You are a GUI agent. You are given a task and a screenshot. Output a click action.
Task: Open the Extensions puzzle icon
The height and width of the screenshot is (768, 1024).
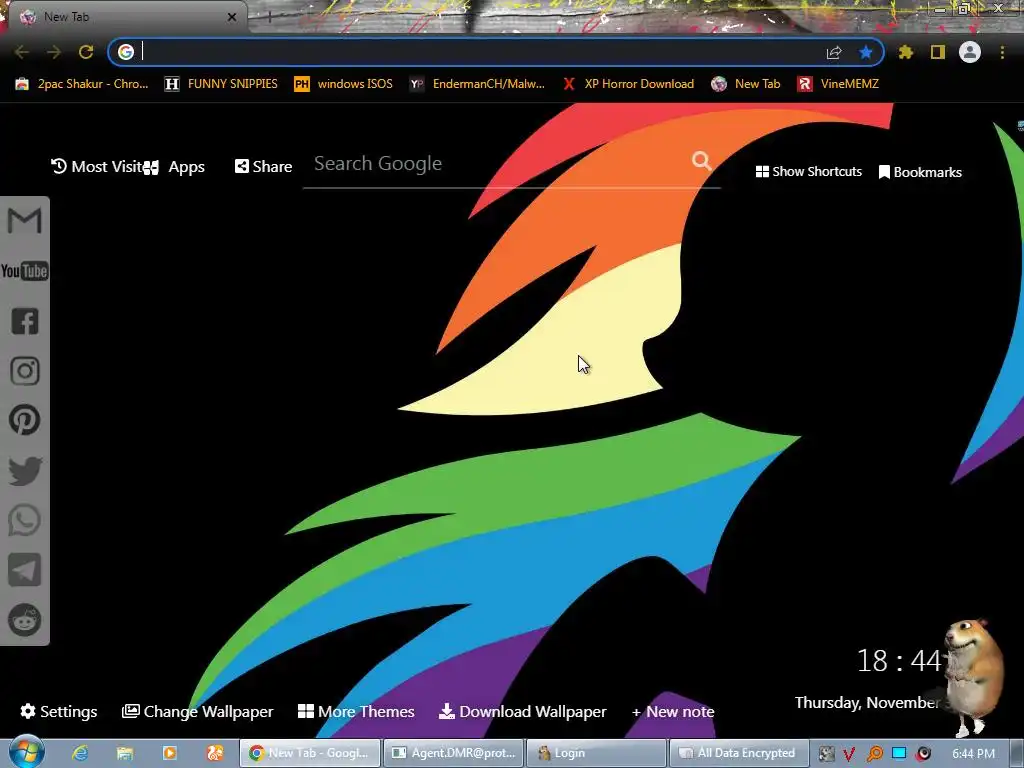point(906,52)
